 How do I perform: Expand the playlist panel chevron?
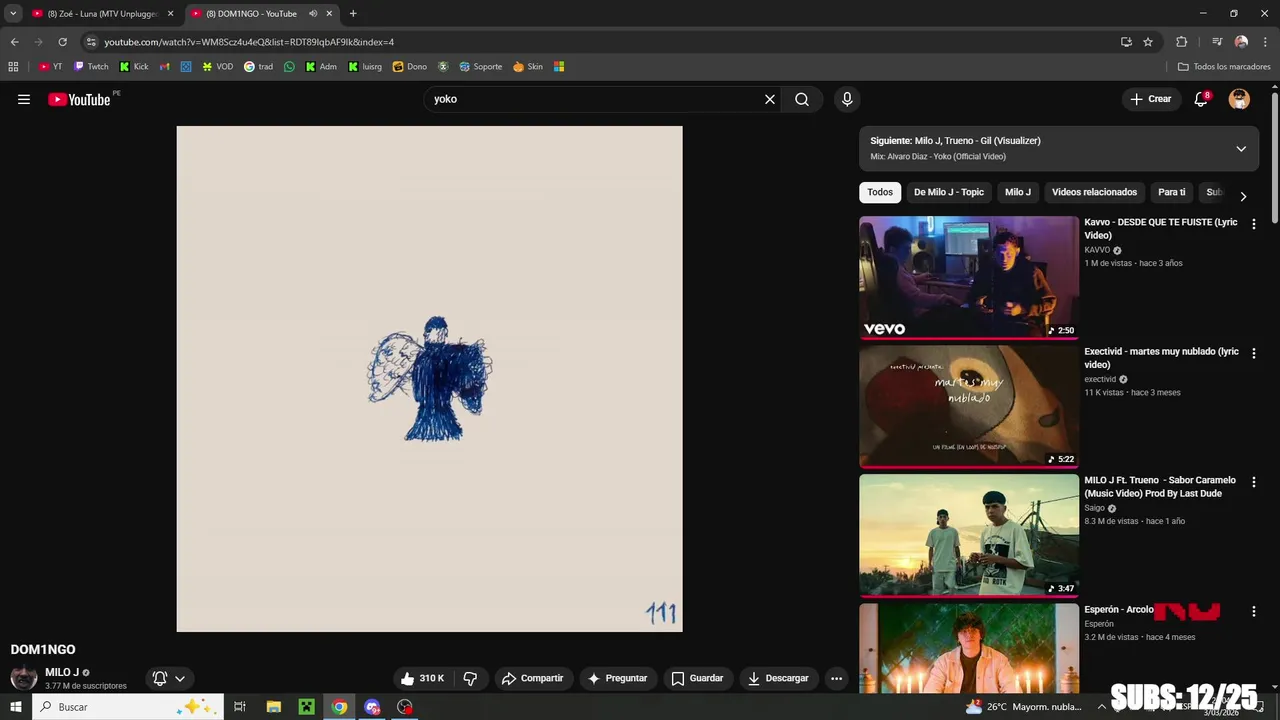click(1241, 149)
